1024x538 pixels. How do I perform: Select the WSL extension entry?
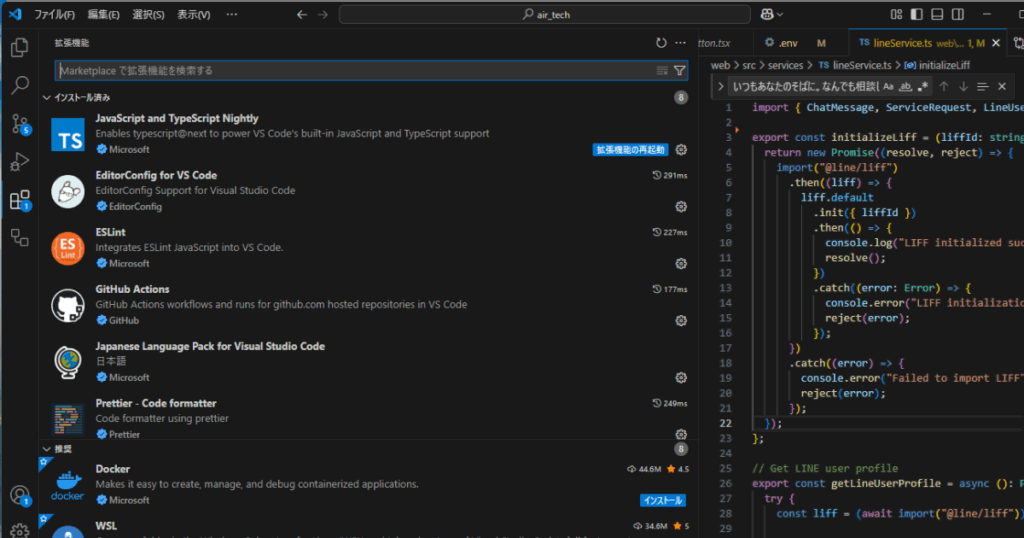369,526
